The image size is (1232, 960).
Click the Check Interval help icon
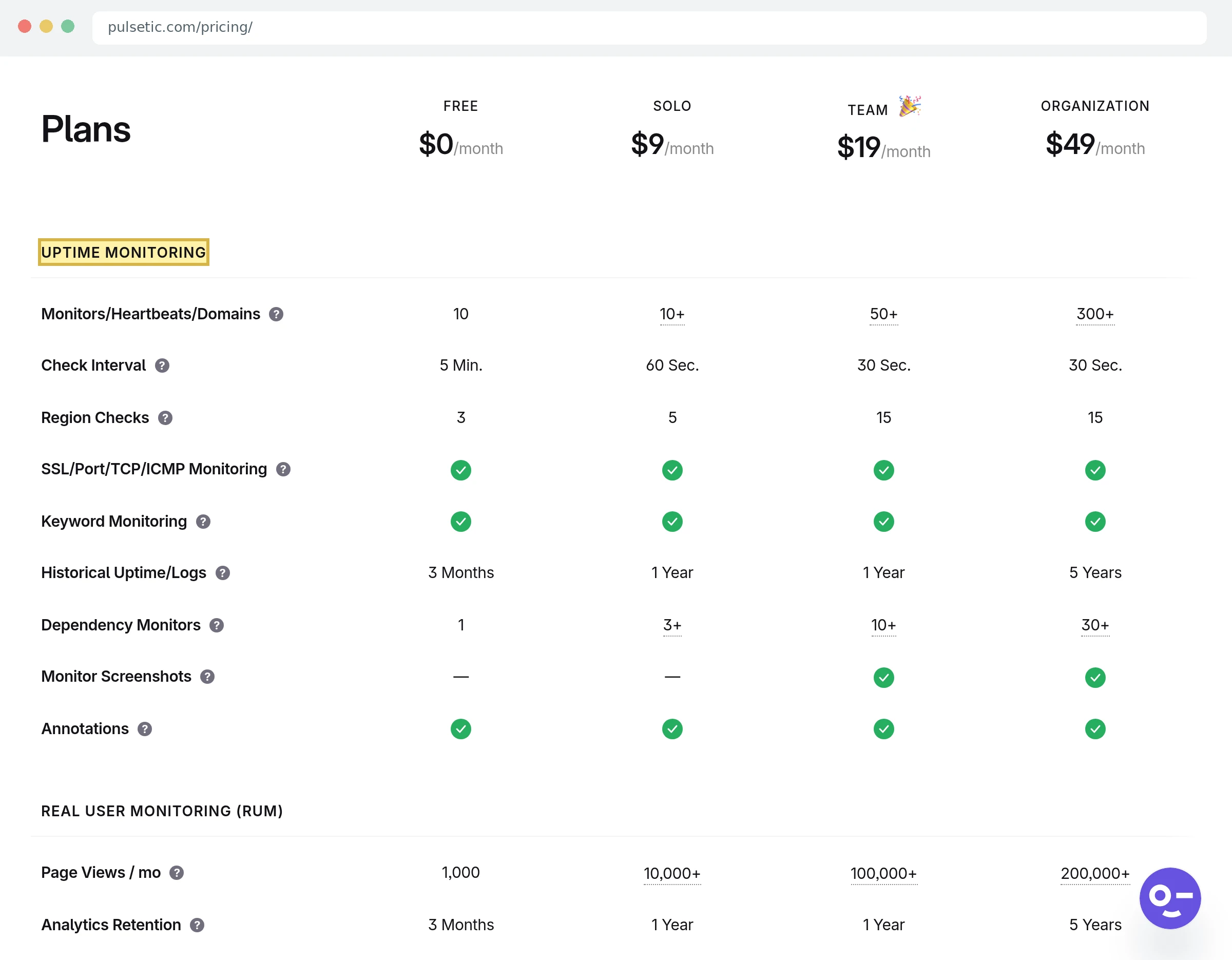click(162, 366)
